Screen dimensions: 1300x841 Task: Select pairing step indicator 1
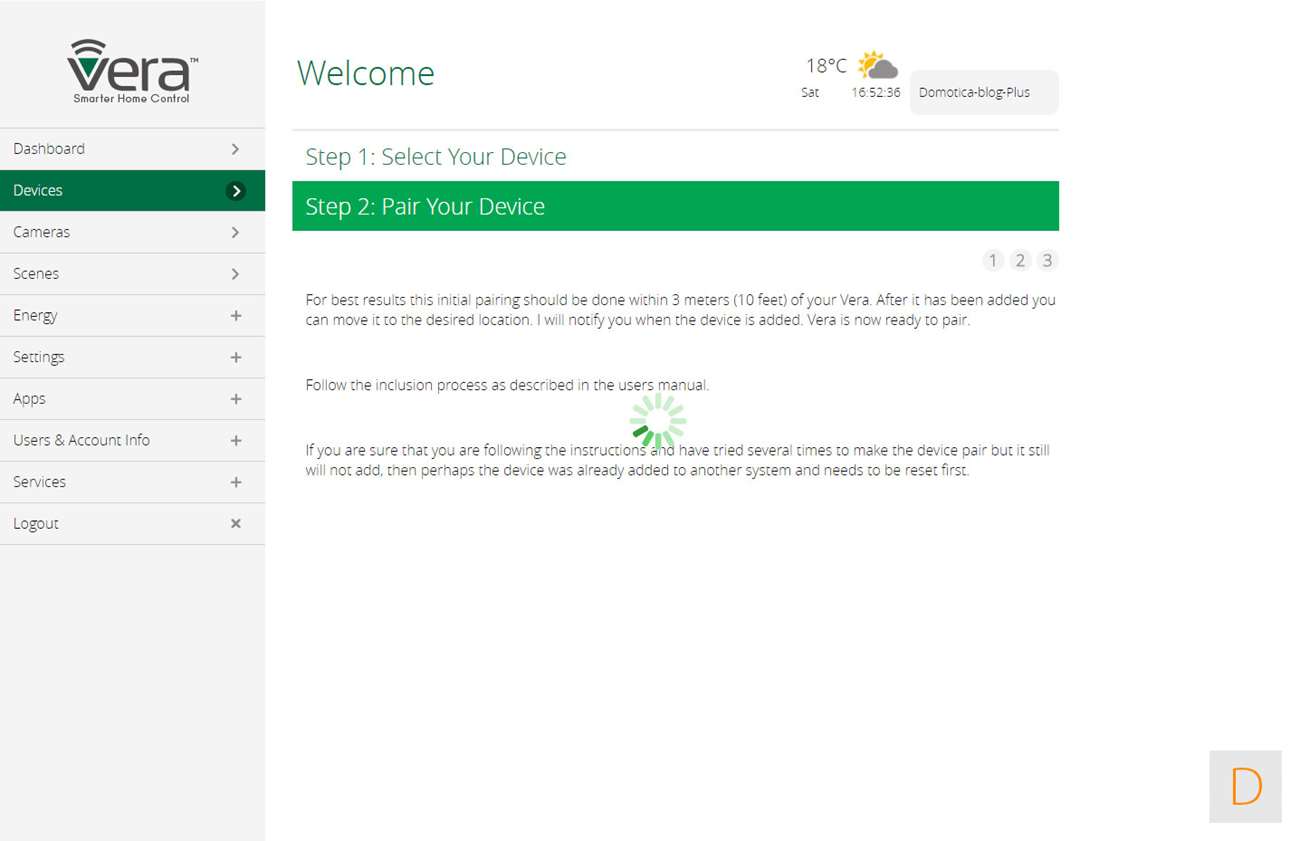pos(993,261)
